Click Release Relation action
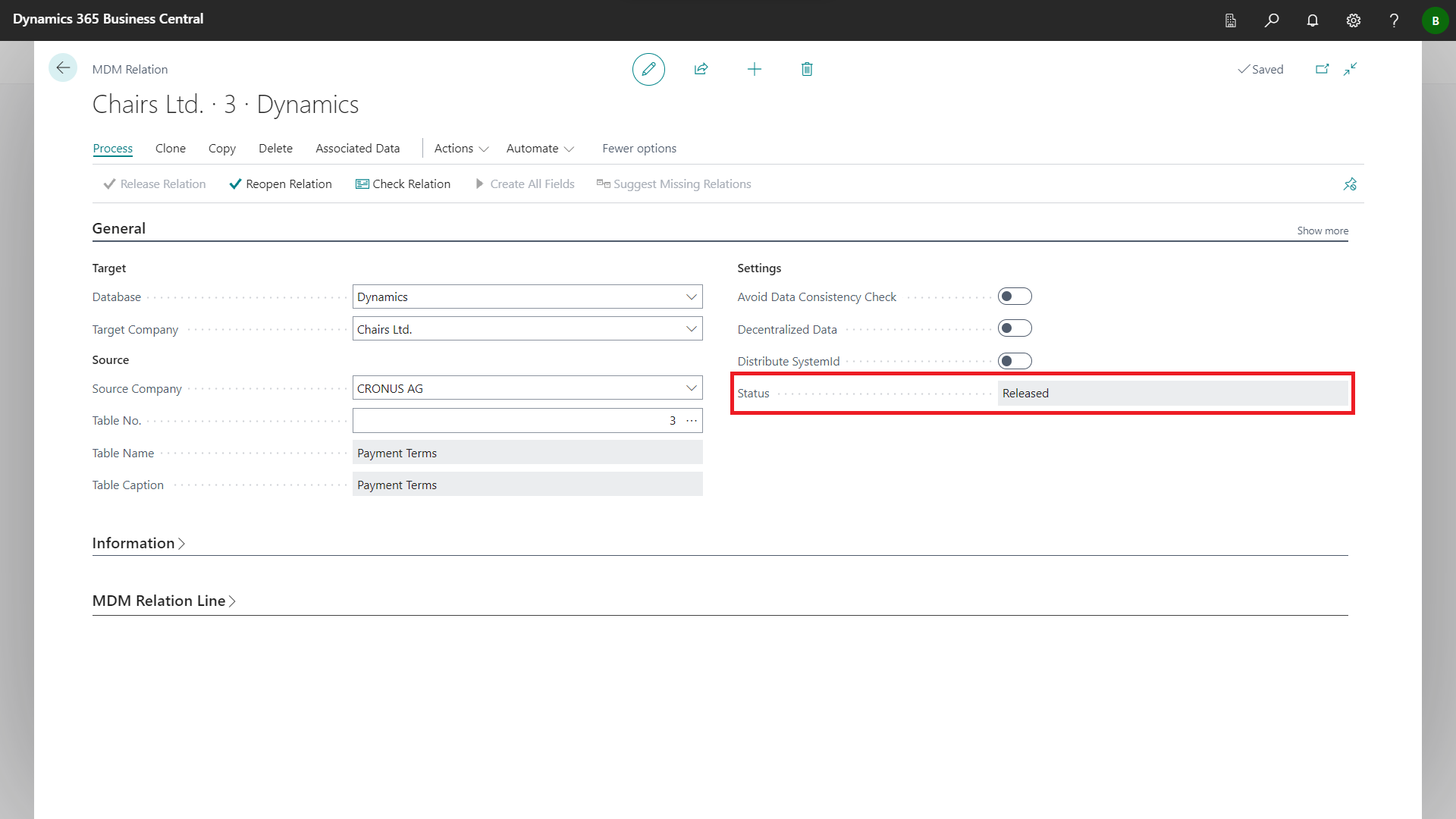Image resolution: width=1456 pixels, height=819 pixels. 155,184
